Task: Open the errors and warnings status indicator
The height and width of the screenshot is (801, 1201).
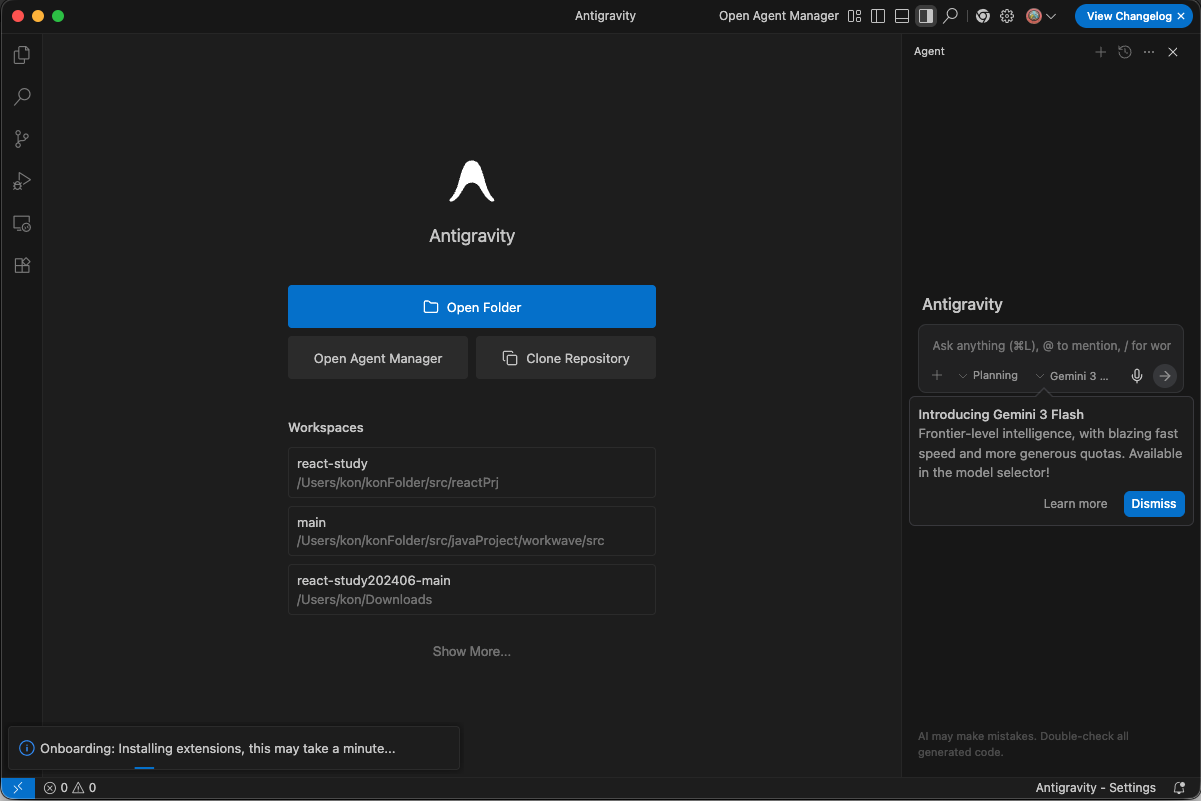Action: [70, 788]
